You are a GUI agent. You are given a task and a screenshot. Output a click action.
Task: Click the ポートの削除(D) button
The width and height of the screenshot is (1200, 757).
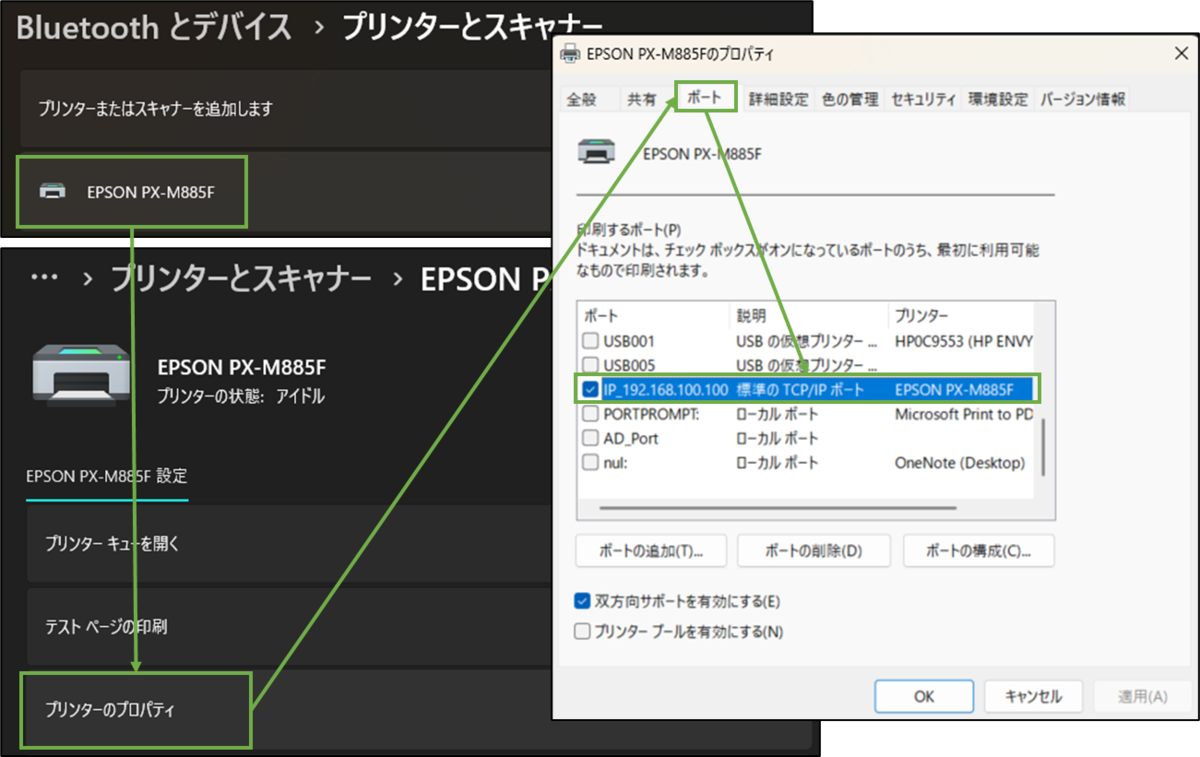click(813, 550)
